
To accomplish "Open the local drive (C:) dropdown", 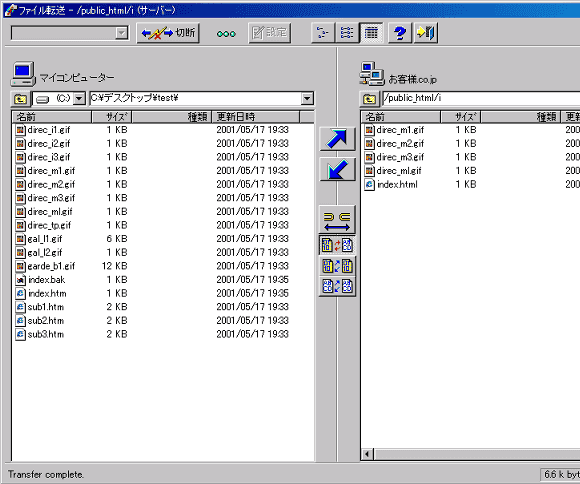I will click(79, 99).
